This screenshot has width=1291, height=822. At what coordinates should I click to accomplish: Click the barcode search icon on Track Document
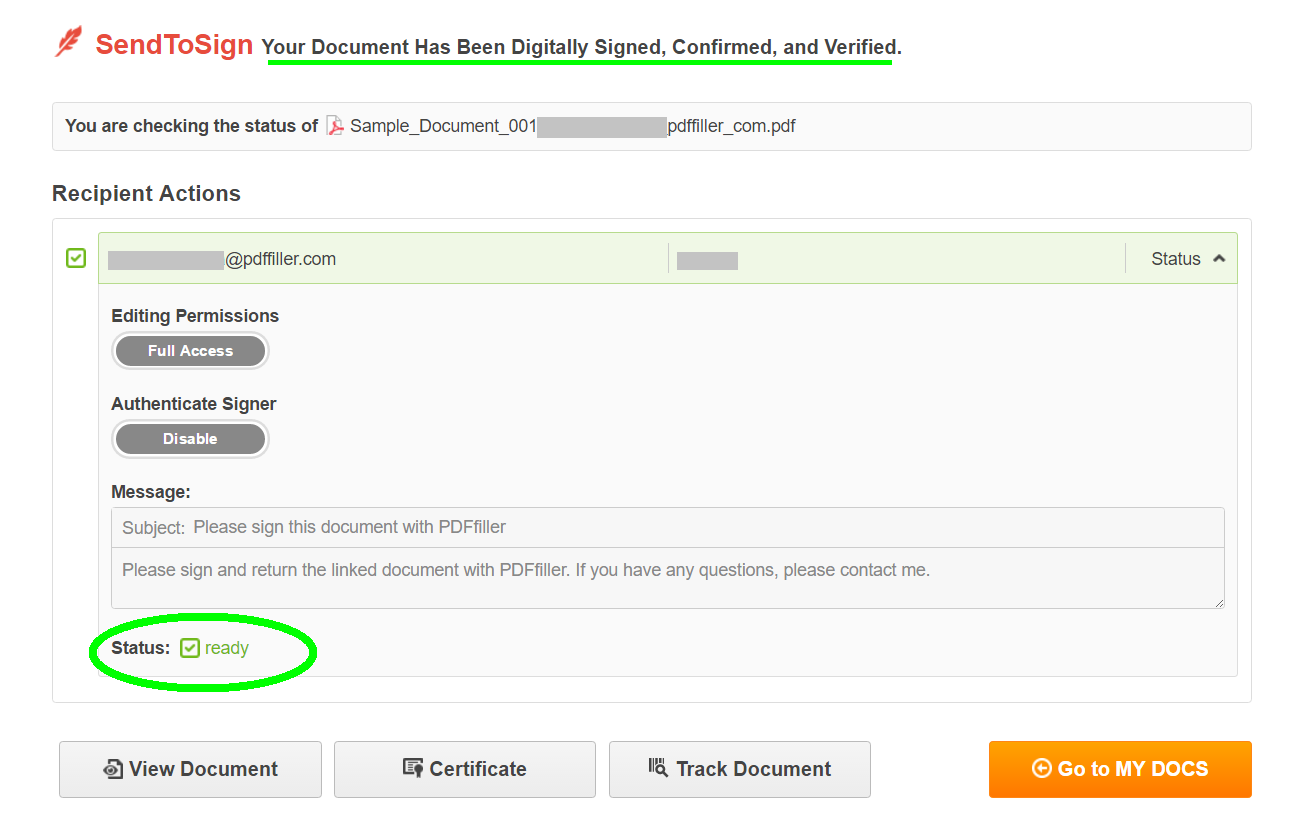(x=658, y=768)
